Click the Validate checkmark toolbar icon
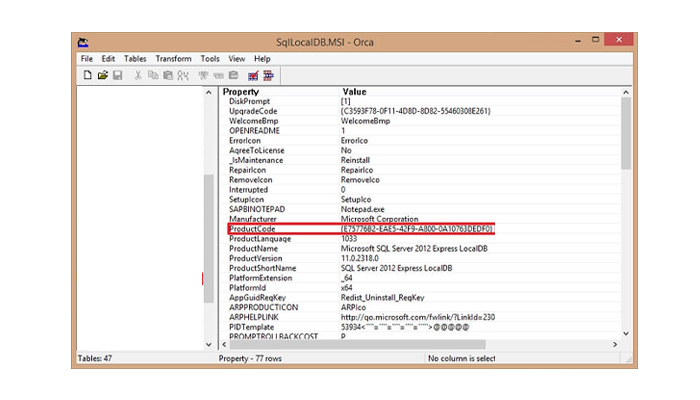Image resolution: width=700 pixels, height=400 pixels. point(253,75)
